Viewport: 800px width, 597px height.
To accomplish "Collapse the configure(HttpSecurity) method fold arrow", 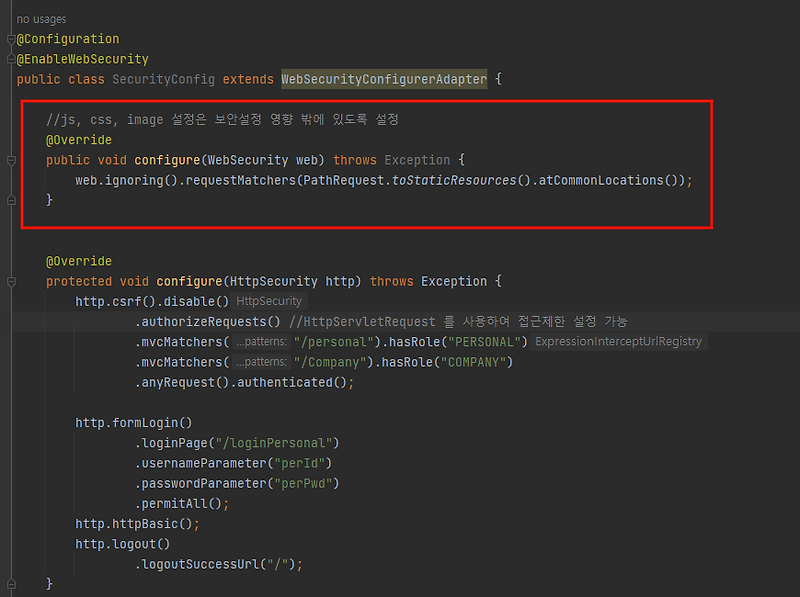I will point(10,281).
